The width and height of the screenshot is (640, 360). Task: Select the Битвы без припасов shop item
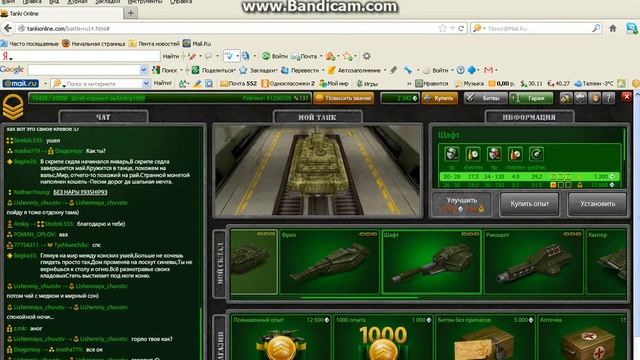[485, 338]
